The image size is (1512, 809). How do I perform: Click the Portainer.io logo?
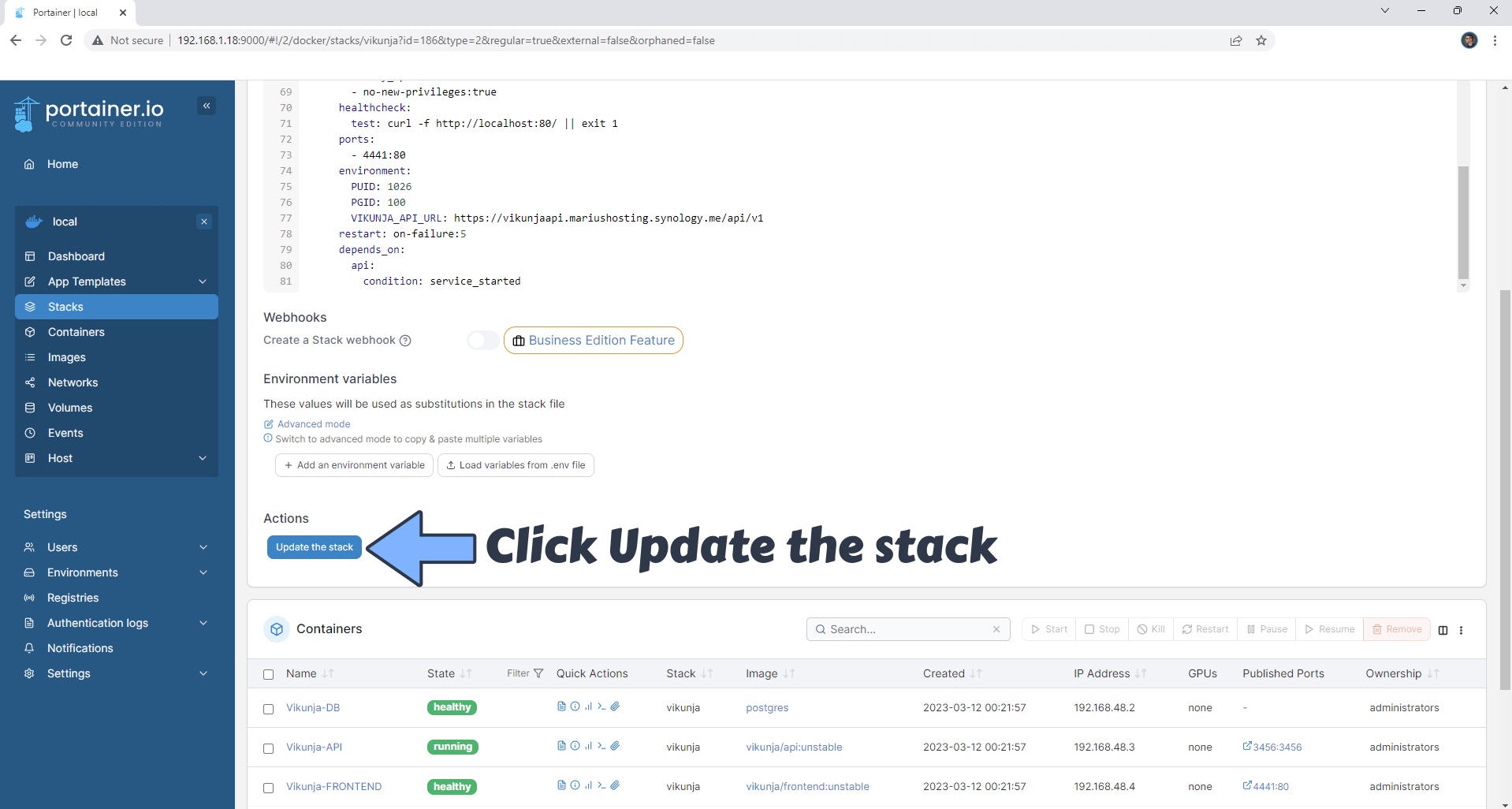point(89,114)
